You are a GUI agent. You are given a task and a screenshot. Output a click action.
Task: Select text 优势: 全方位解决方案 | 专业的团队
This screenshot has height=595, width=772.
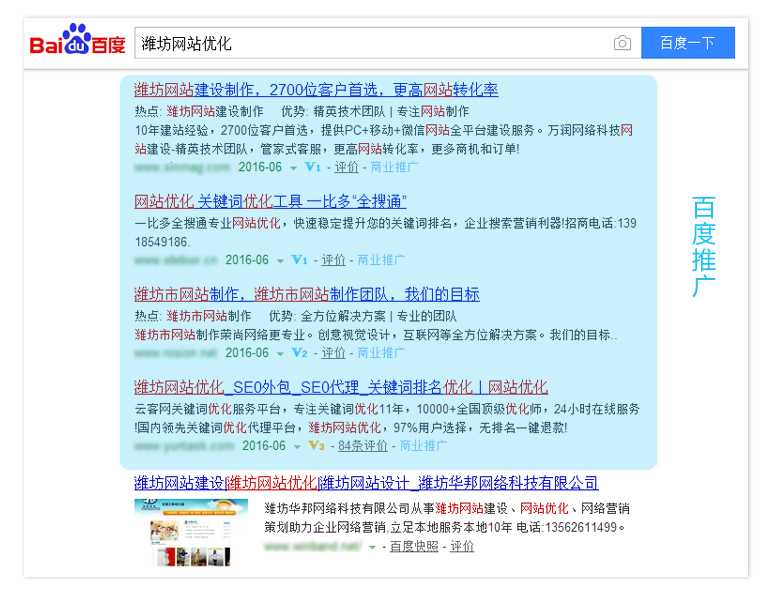pyautogui.click(x=362, y=316)
